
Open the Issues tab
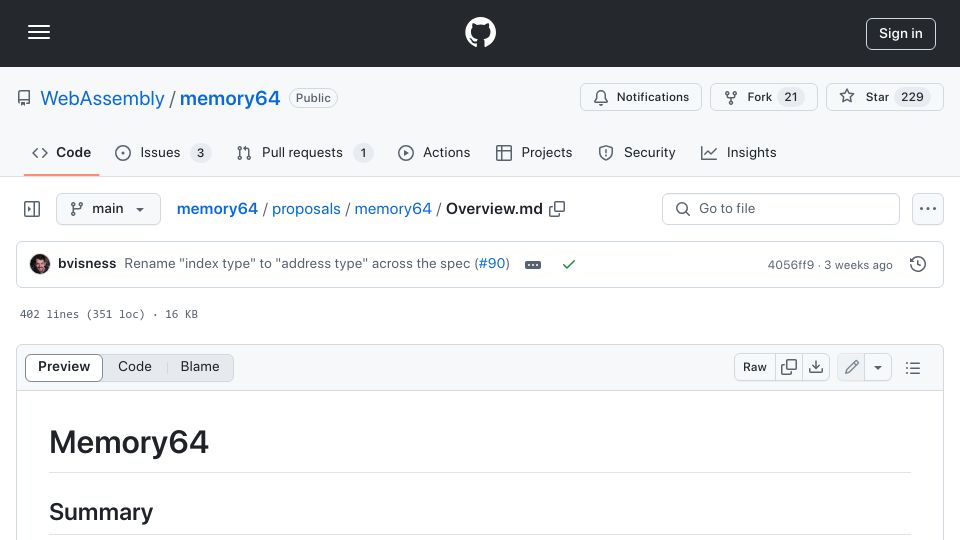click(162, 152)
